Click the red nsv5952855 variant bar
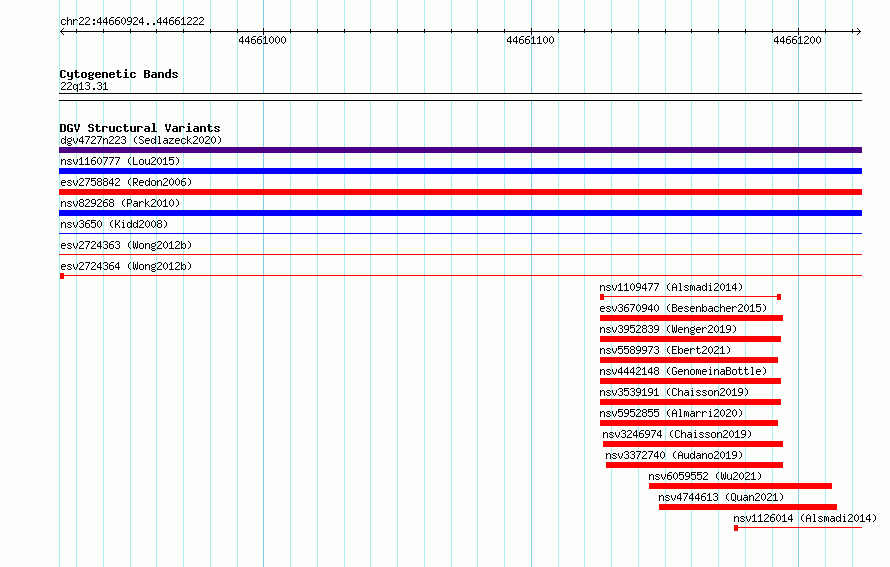This screenshot has height=567, width=890. (x=689, y=423)
